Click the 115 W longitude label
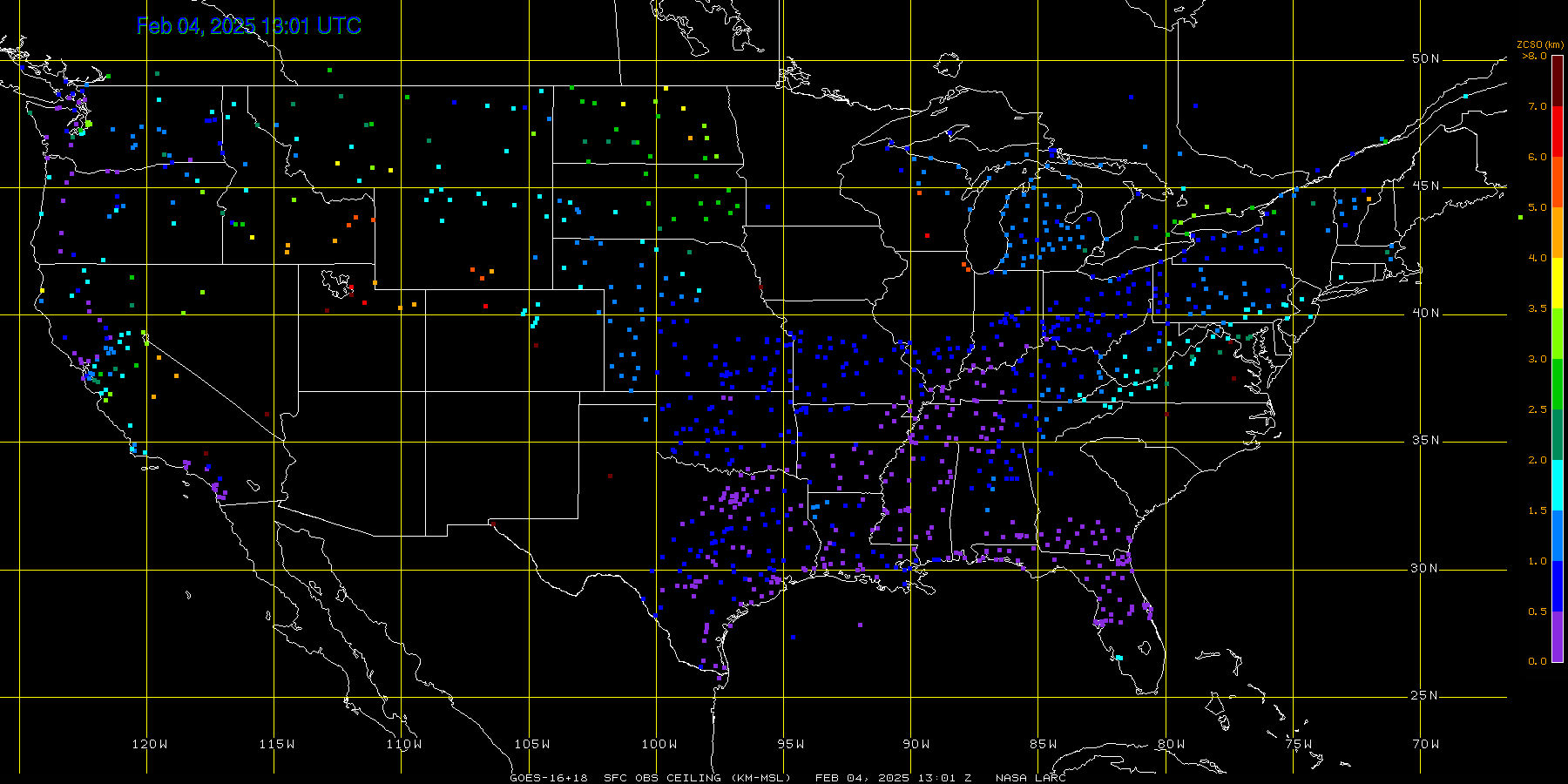This screenshot has width=1568, height=784. (277, 744)
